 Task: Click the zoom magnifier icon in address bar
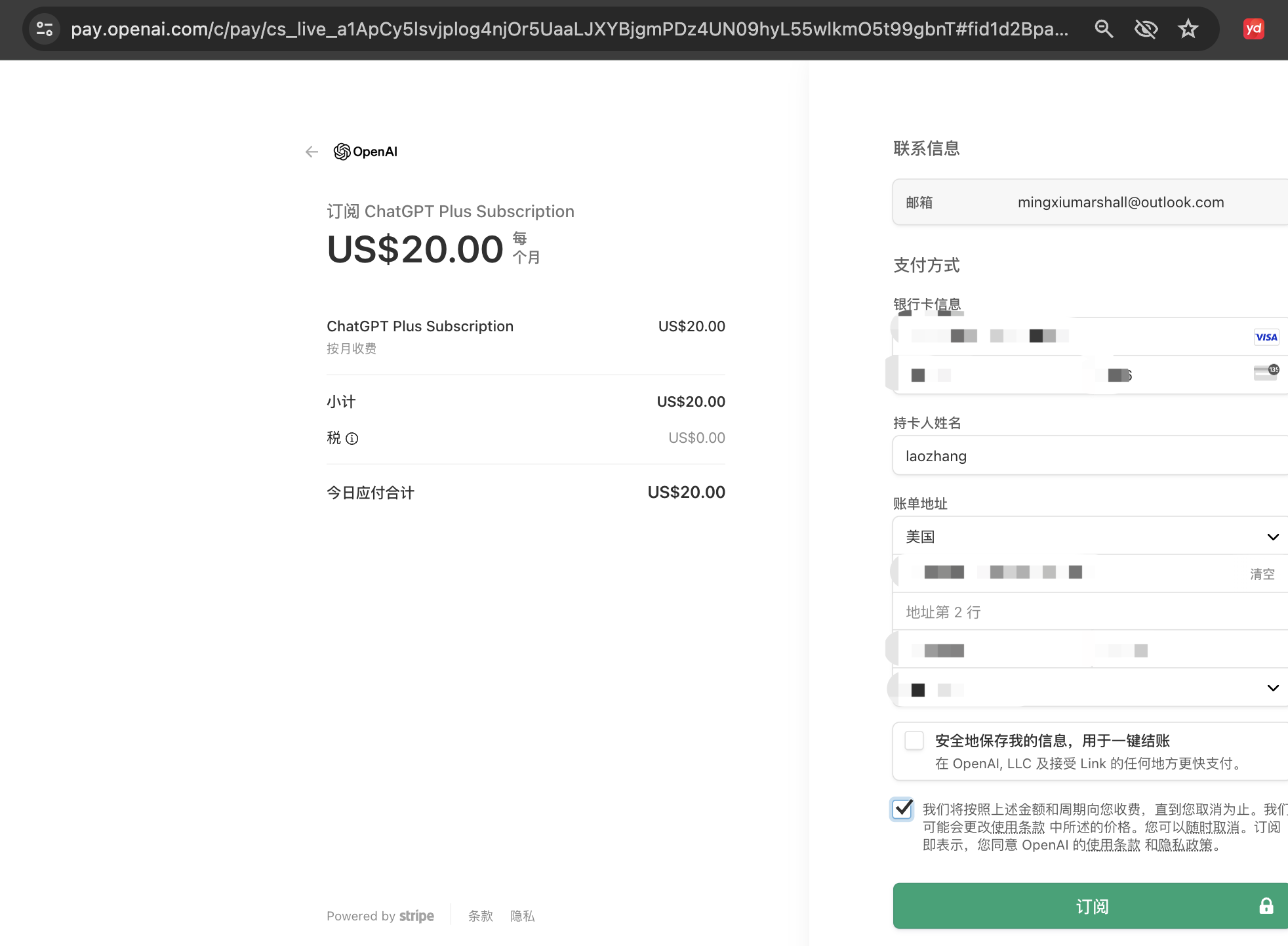tap(1104, 29)
